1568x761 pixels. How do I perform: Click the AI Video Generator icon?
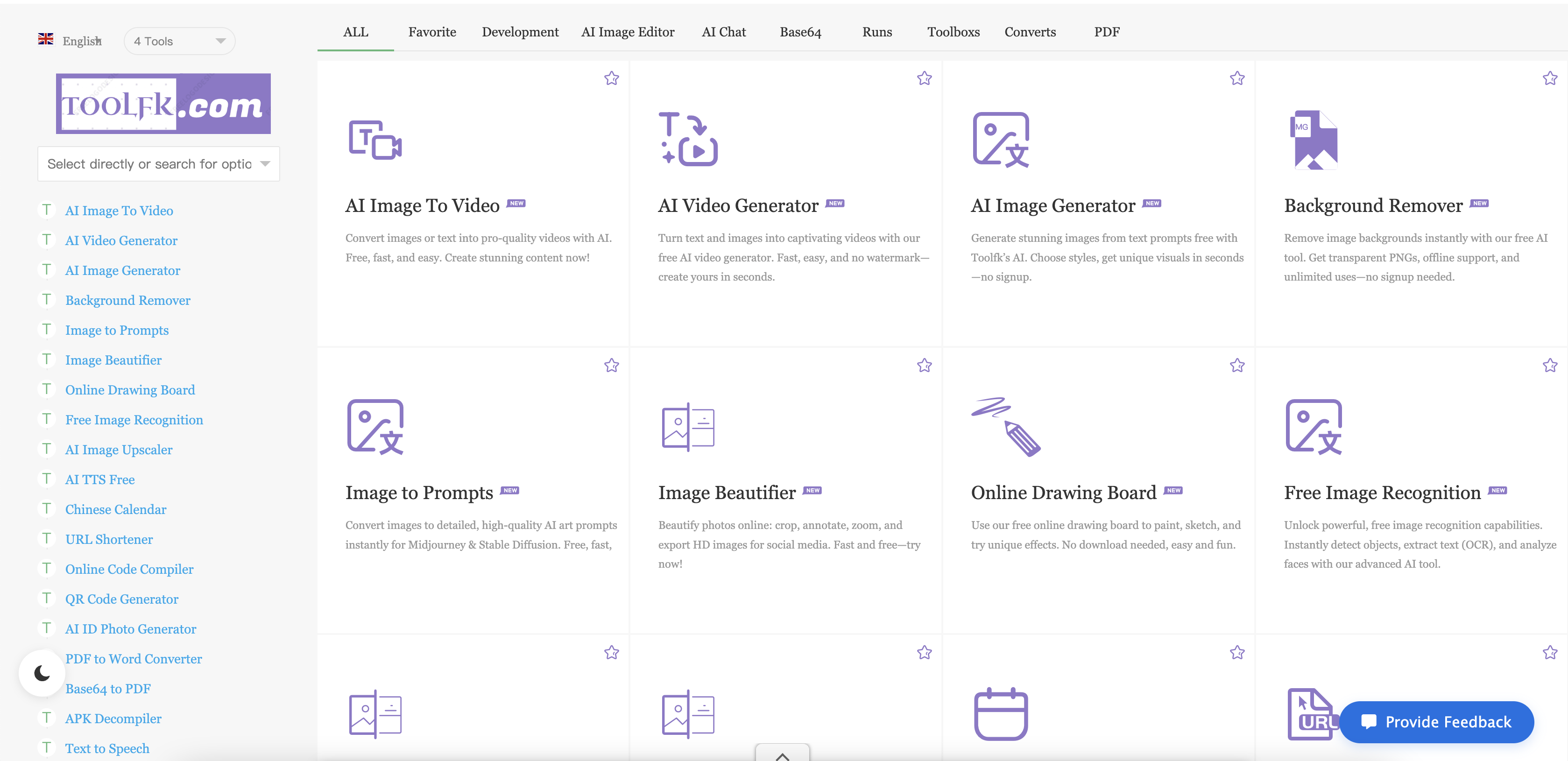click(x=687, y=140)
